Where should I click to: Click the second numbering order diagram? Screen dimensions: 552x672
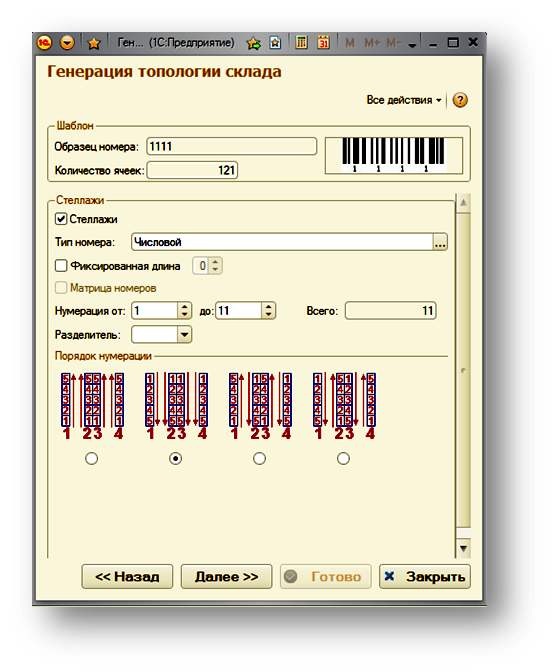176,405
